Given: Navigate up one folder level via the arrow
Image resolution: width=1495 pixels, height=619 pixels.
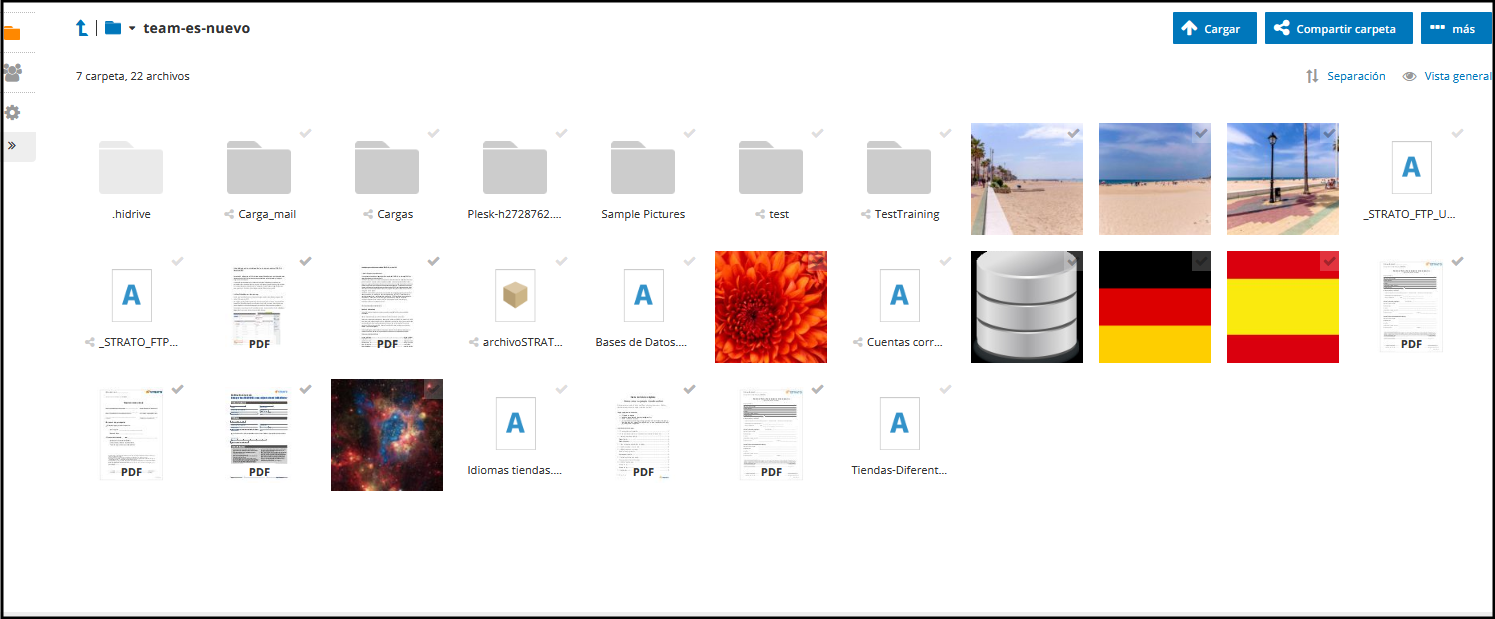Looking at the screenshot, I should point(81,28).
